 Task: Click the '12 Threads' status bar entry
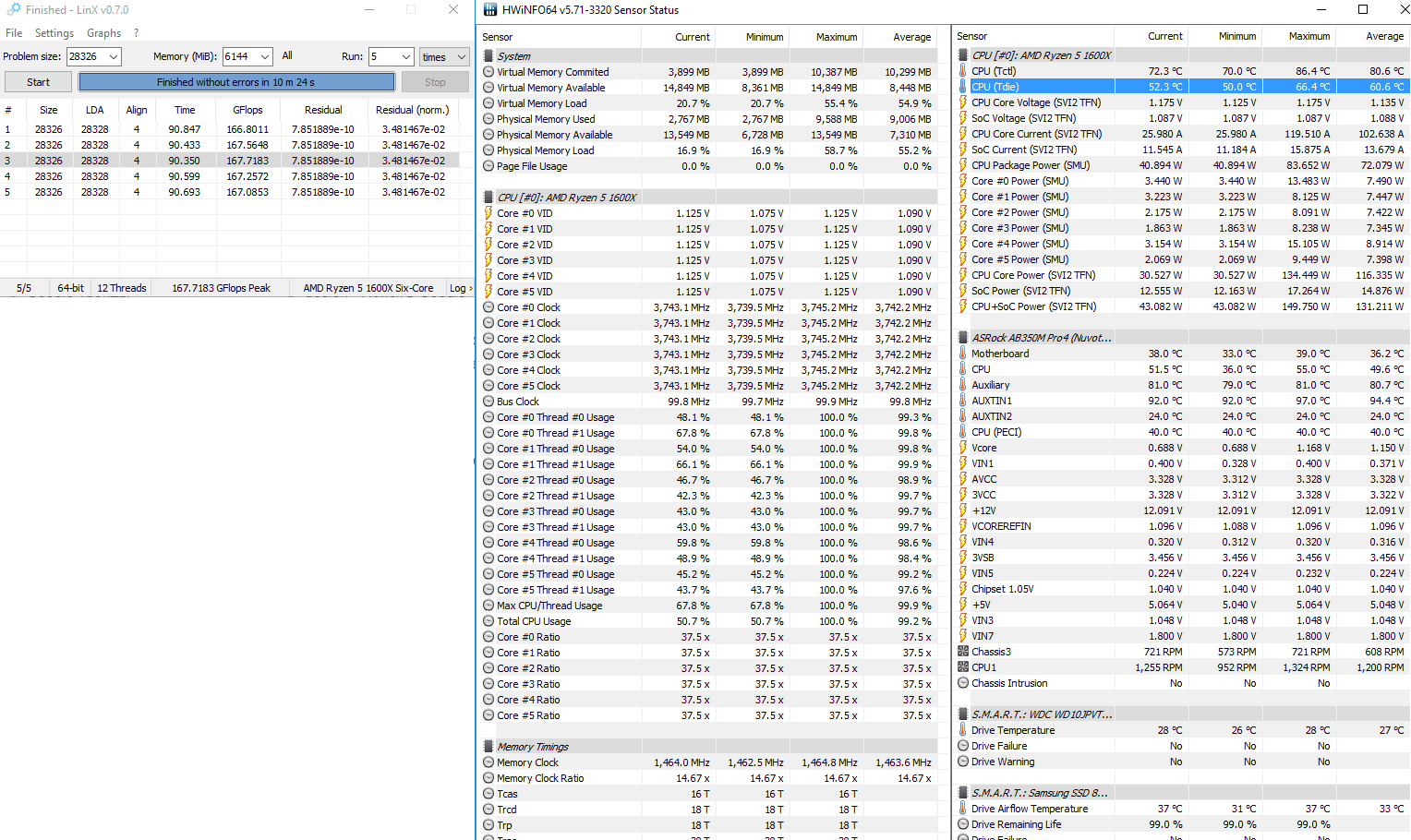coord(122,288)
